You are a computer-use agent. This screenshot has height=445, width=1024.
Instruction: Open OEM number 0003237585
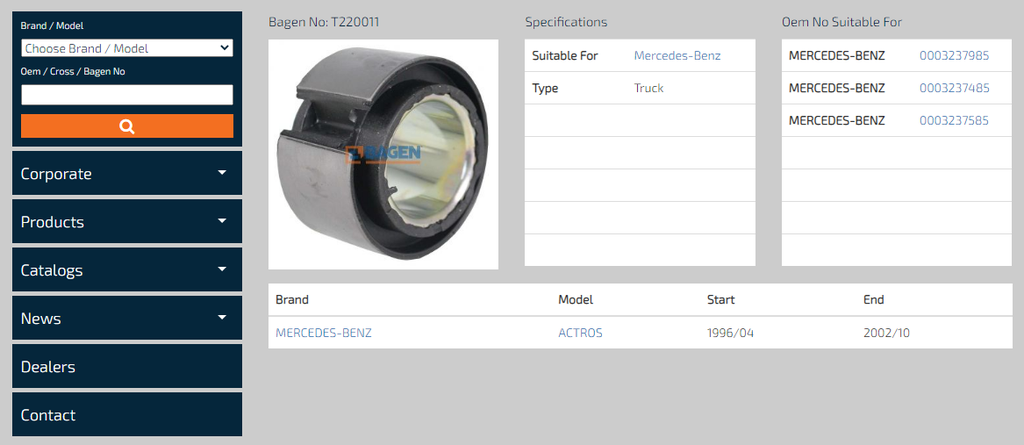(954, 121)
